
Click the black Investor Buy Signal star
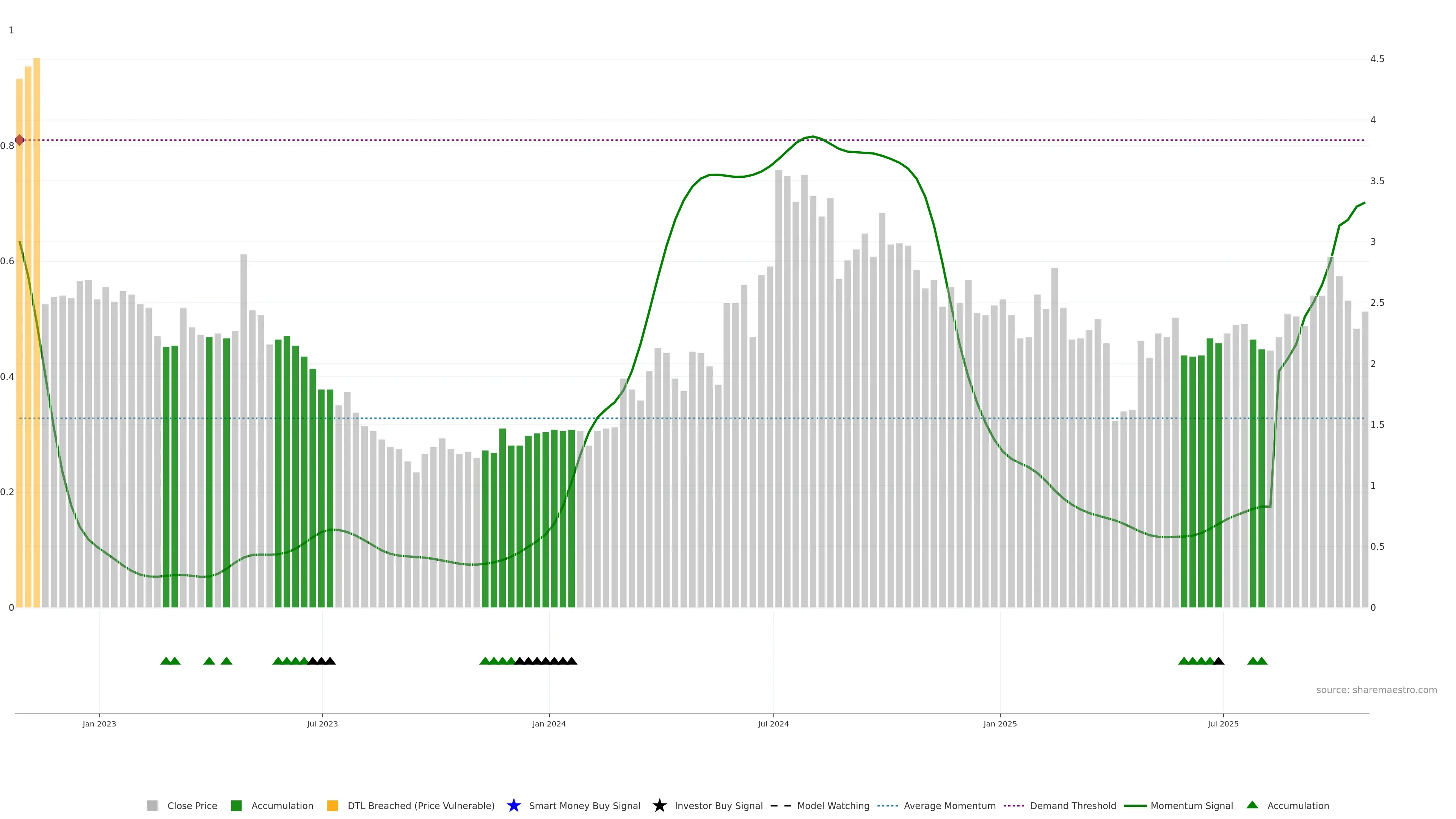click(x=659, y=805)
